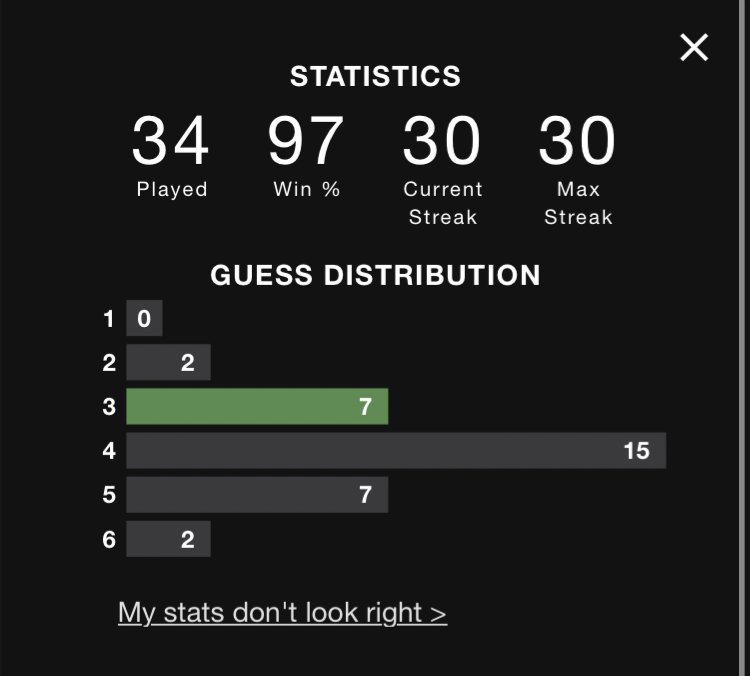Close the Statistics dialog with X
The image size is (750, 676).
(x=694, y=47)
